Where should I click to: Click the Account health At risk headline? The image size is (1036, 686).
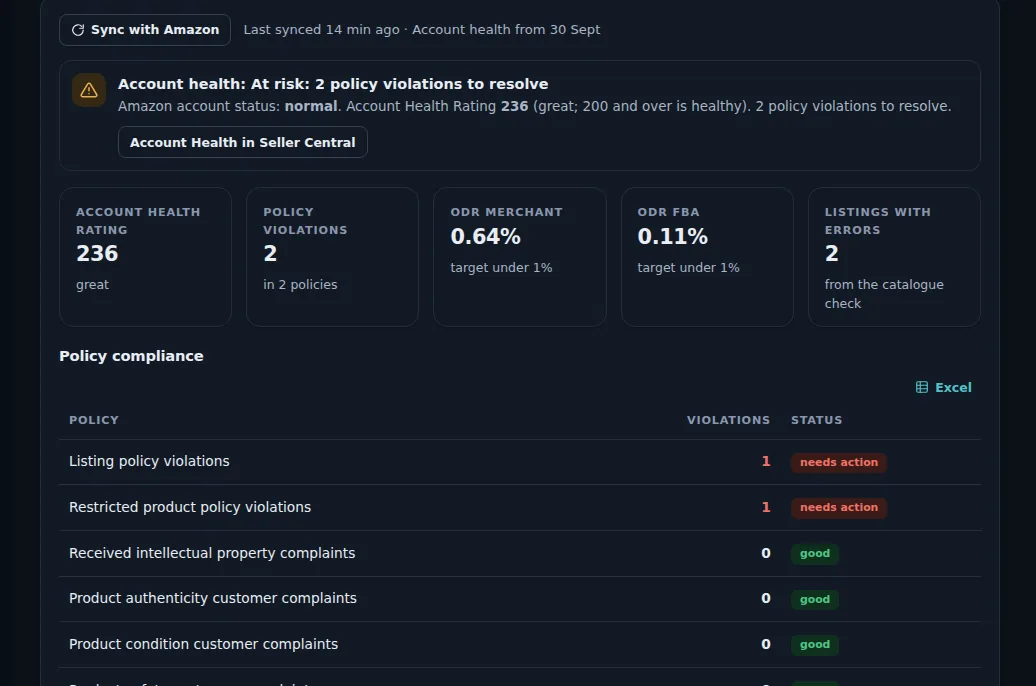[333, 84]
